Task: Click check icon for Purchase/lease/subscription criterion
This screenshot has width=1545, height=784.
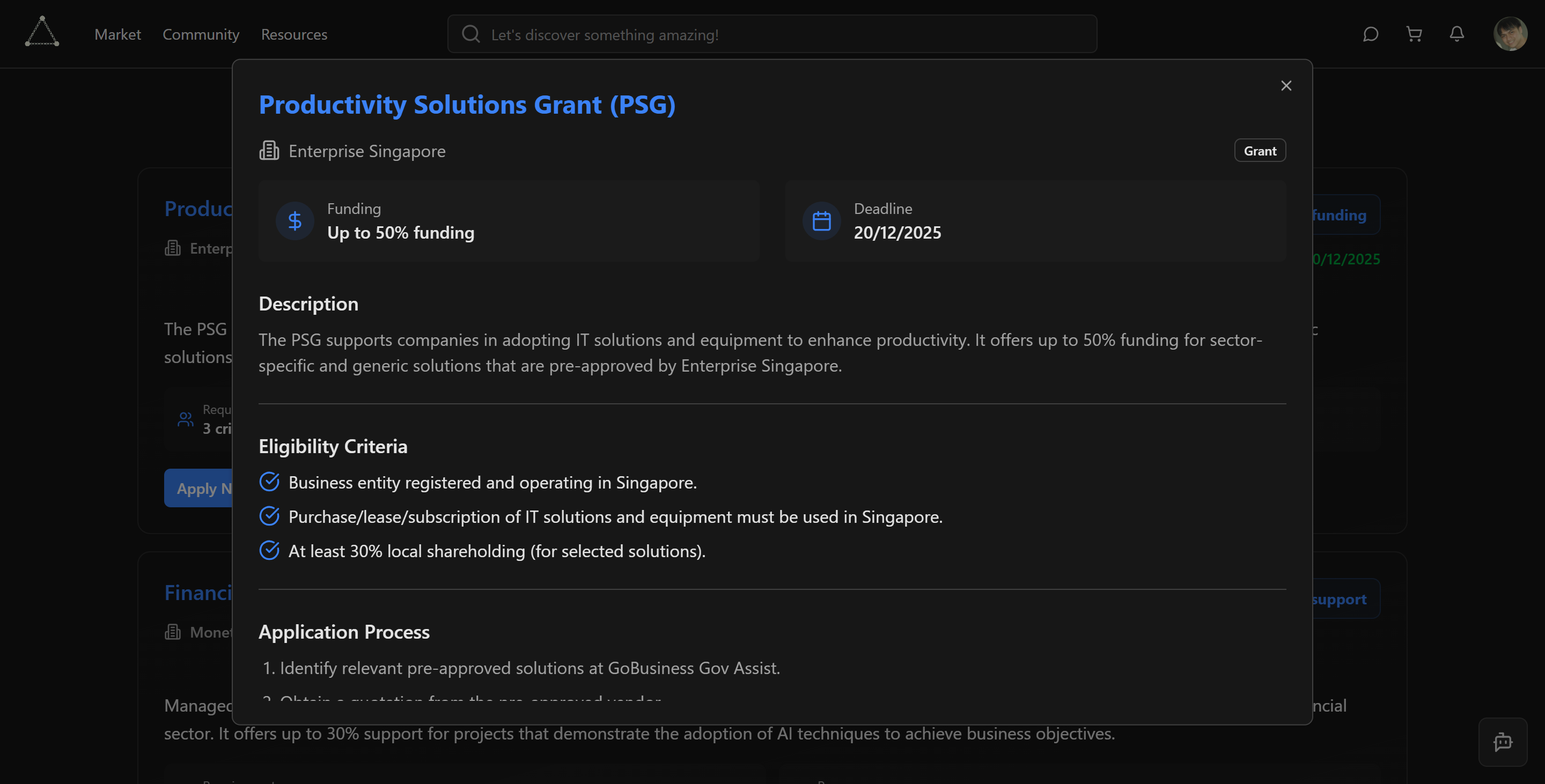Action: (x=269, y=515)
